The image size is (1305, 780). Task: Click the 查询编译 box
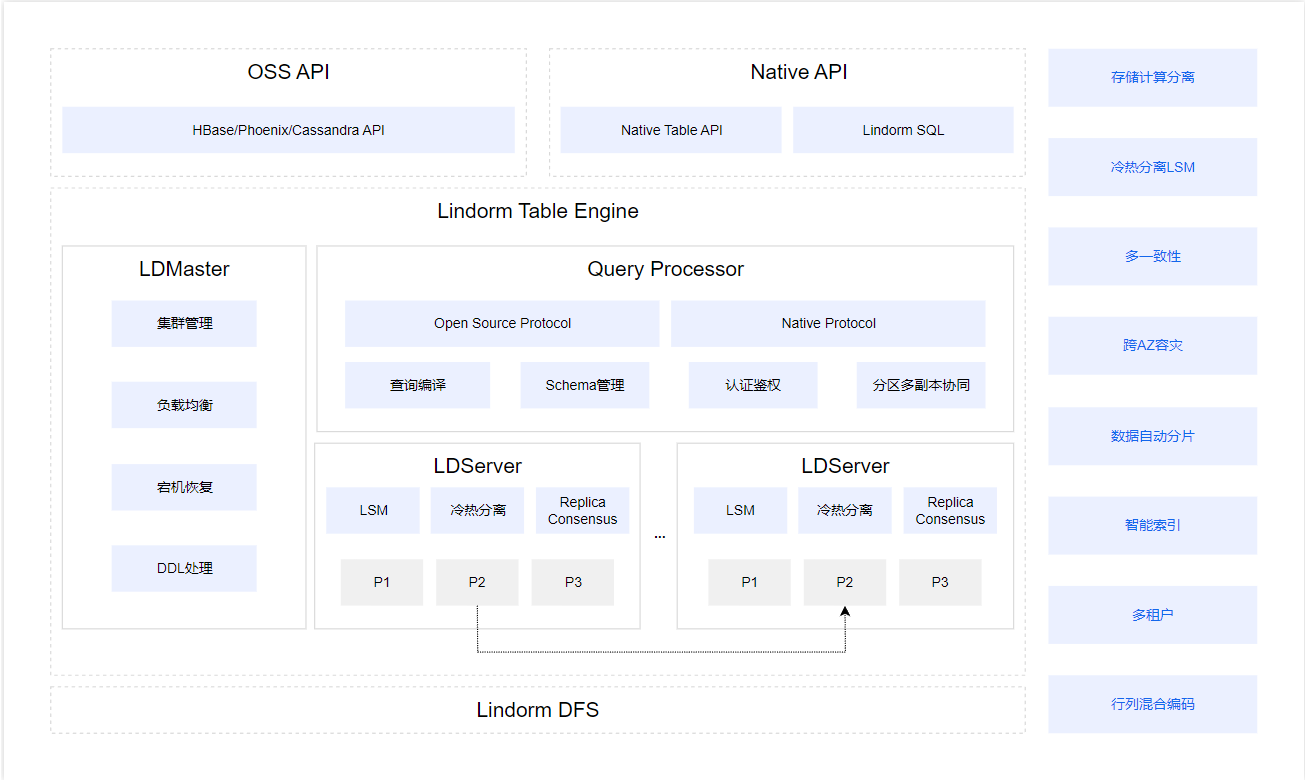pyautogui.click(x=417, y=385)
